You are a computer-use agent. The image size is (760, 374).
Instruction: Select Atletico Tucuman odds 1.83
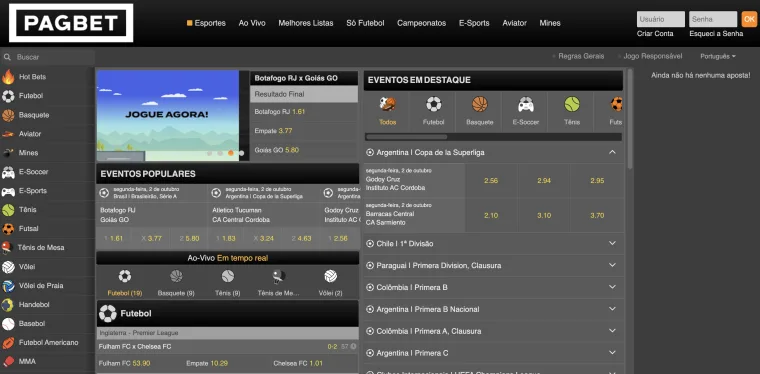coord(225,238)
